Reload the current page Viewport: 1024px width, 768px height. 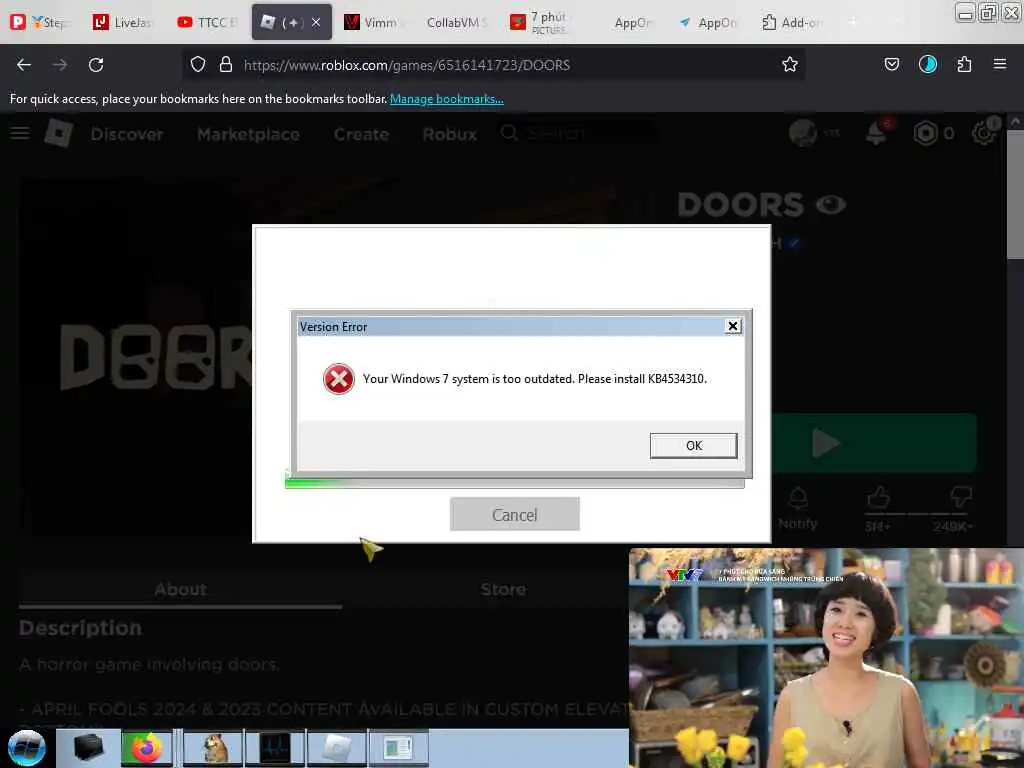[96, 65]
